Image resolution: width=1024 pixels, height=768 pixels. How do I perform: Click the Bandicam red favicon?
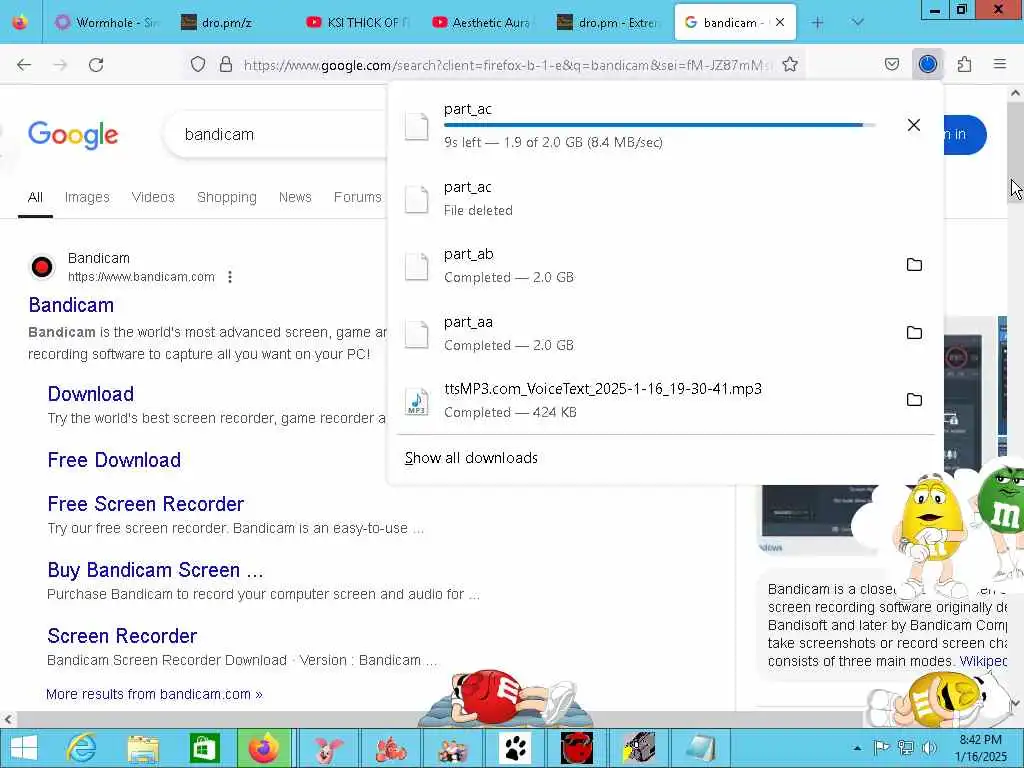click(42, 266)
